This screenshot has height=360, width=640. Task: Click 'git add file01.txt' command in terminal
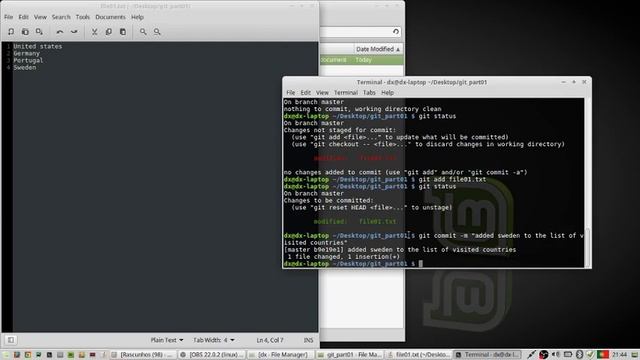452,180
